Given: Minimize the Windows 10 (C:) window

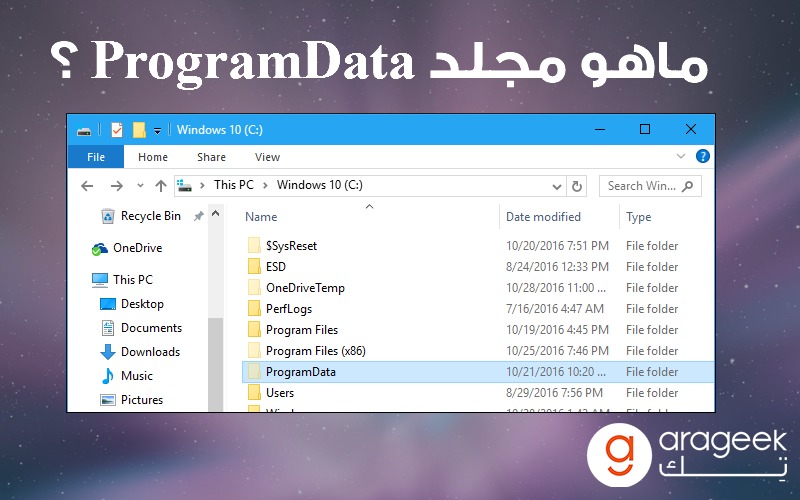Looking at the screenshot, I should coord(600,130).
